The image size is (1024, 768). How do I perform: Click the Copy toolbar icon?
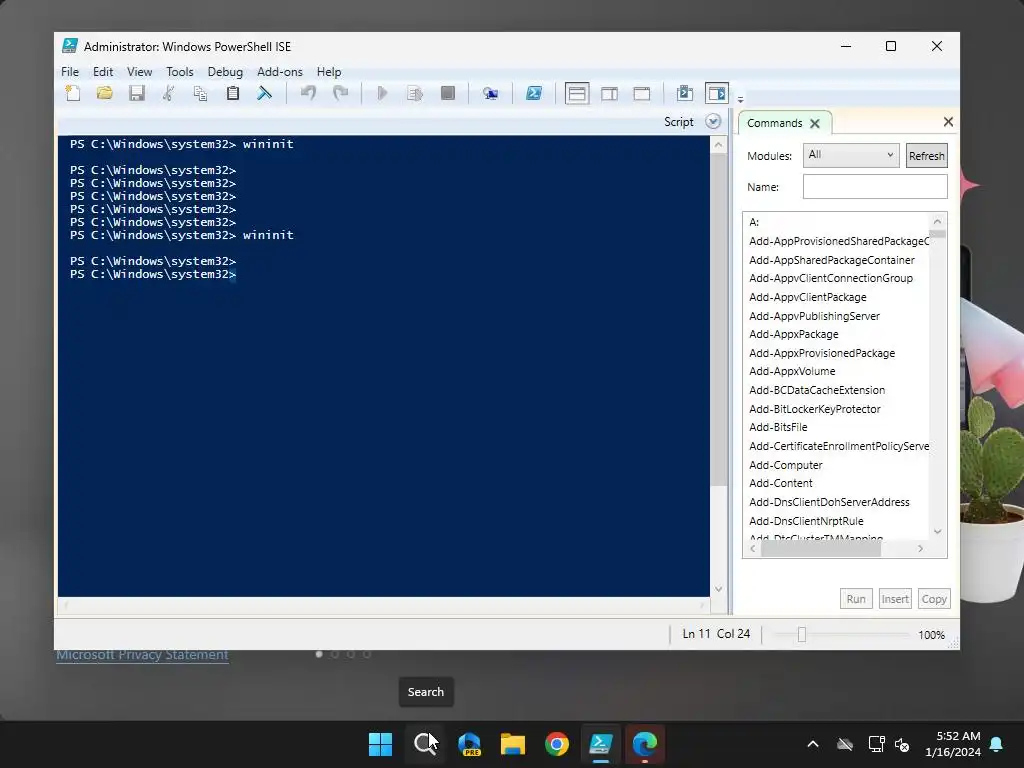200,93
